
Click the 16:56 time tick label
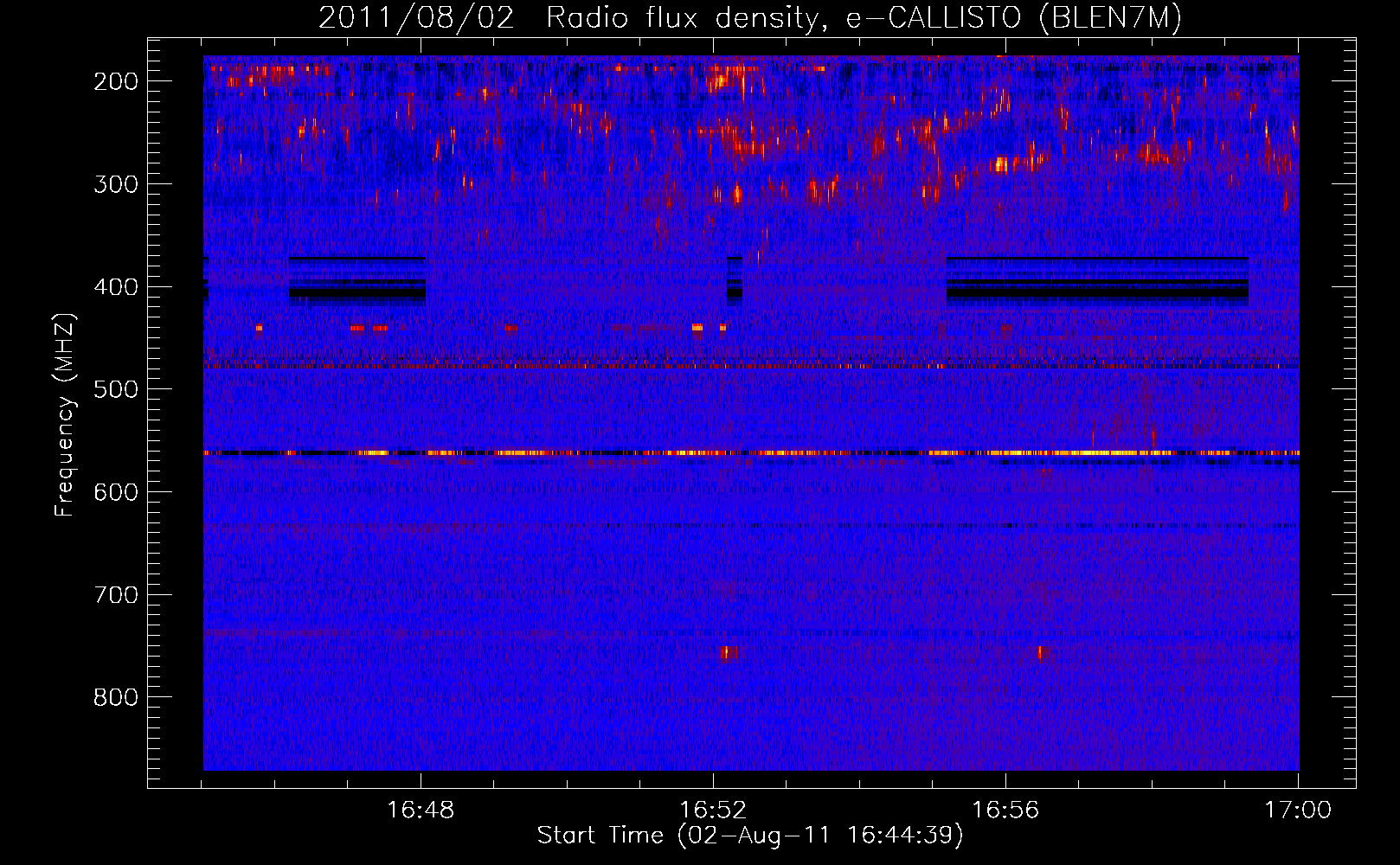pos(1005,811)
